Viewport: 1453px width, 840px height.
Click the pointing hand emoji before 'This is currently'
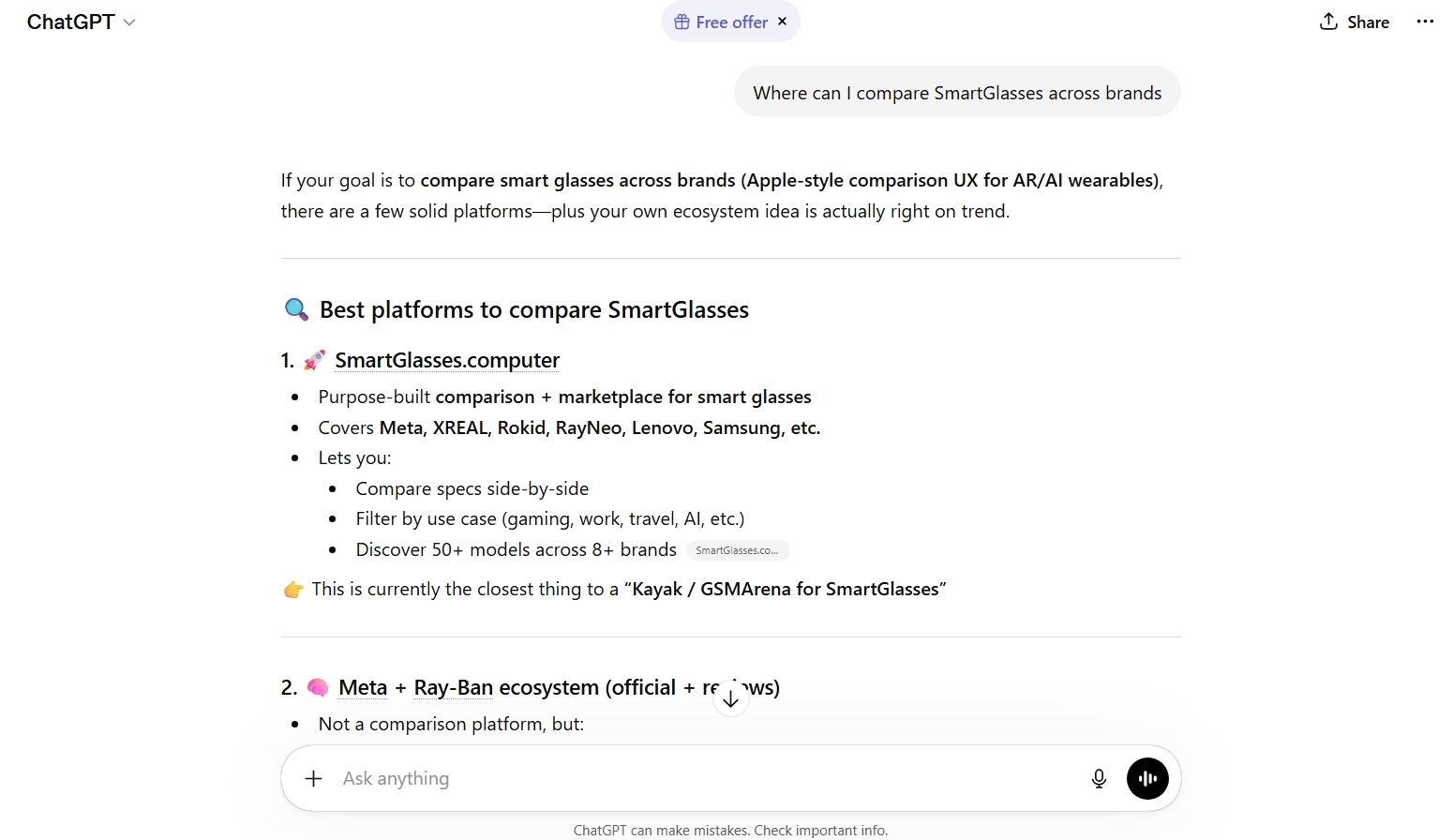[x=293, y=590]
